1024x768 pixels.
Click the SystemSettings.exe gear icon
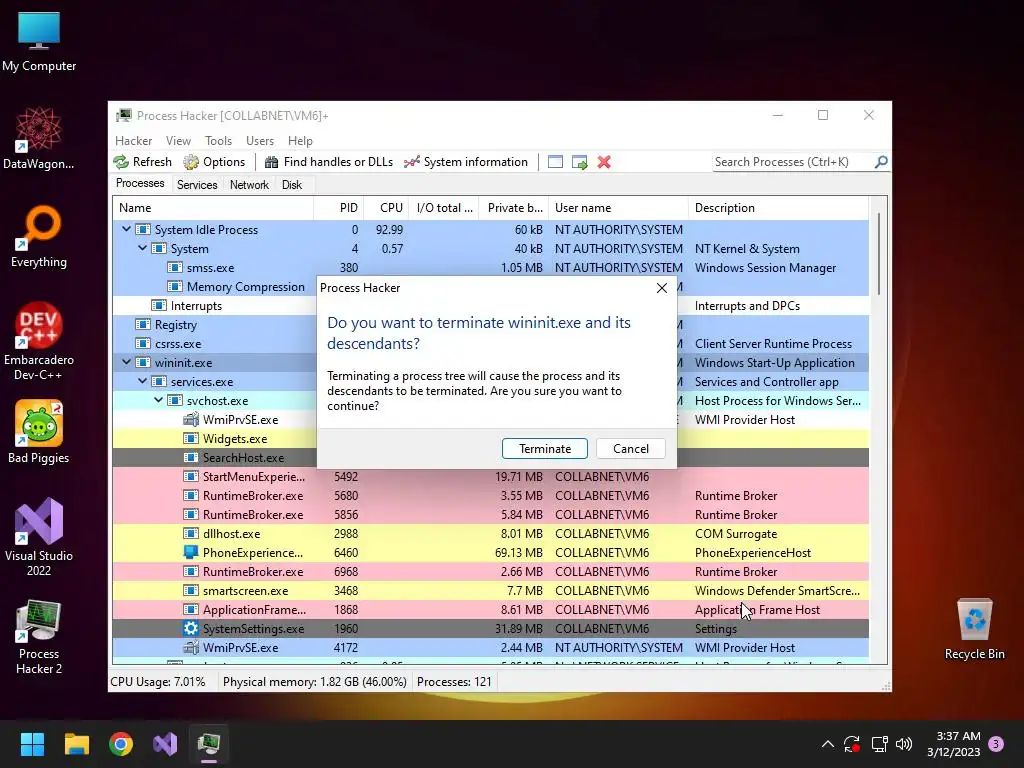(x=191, y=628)
